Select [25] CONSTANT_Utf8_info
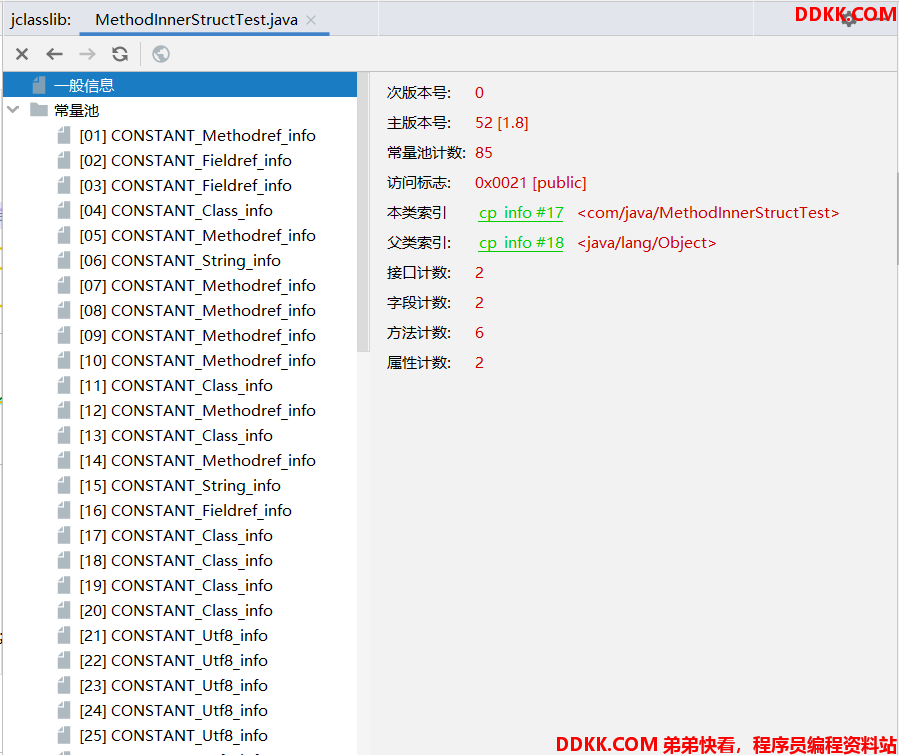The image size is (899, 755). 173,736
